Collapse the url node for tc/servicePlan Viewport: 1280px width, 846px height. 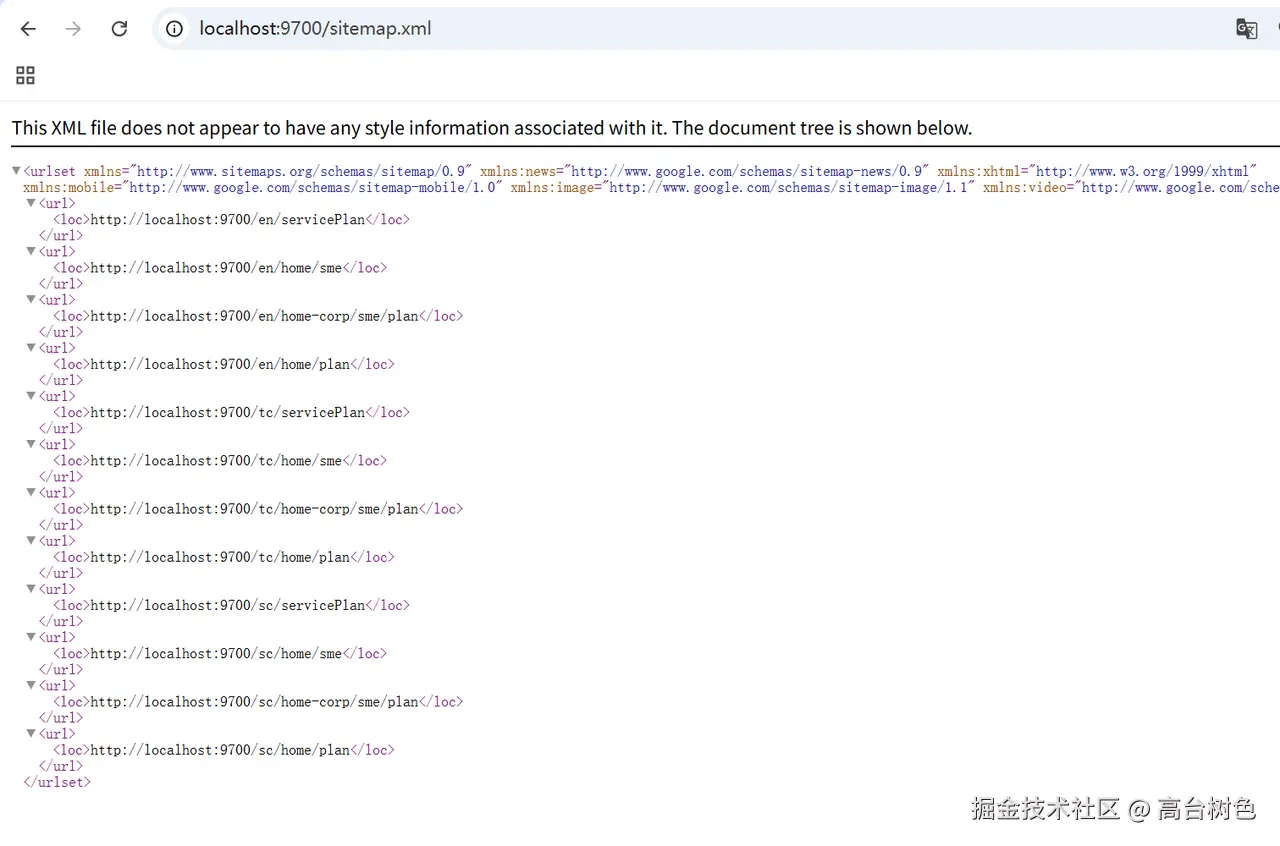tap(31, 396)
